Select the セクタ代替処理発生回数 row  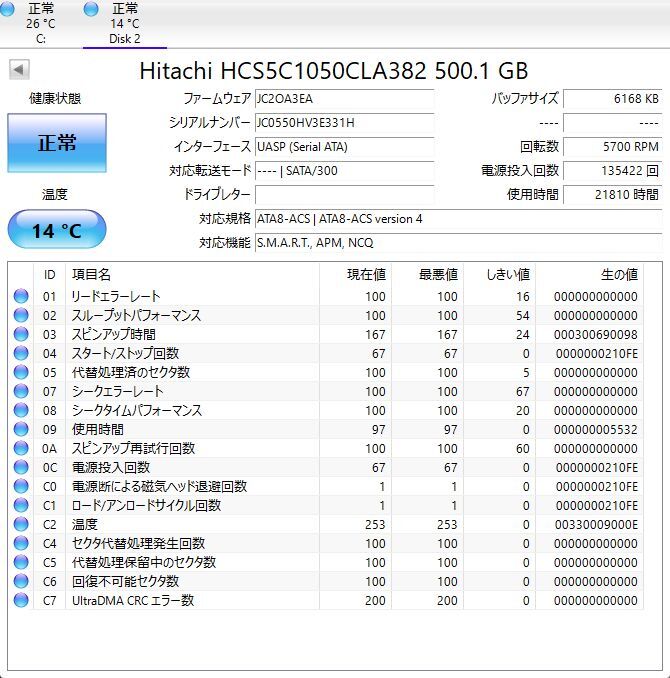325,544
